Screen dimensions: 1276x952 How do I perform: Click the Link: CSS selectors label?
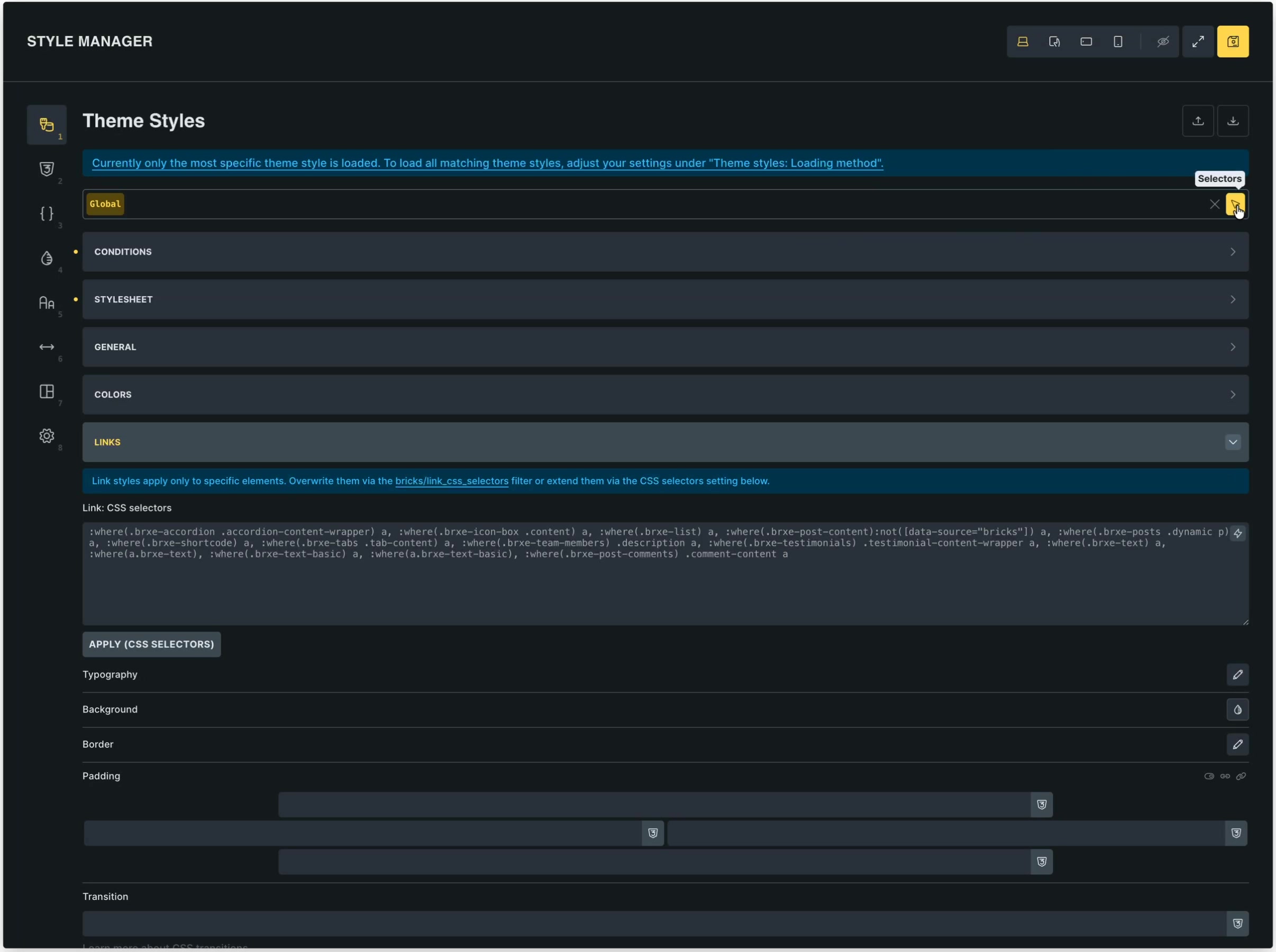point(127,508)
